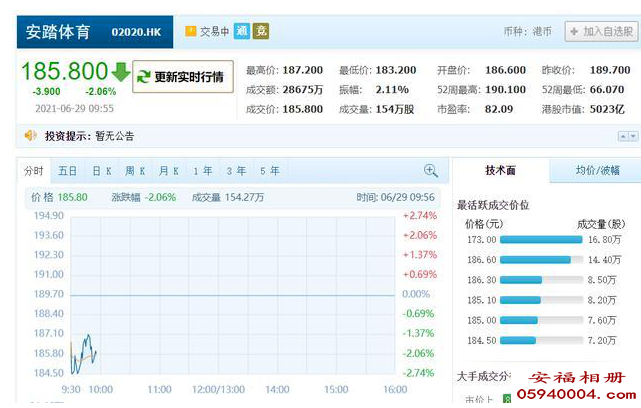Viewport: 641px width, 408px height.
Task: Click the speaker icon beside 投资提示
Action: coord(31,135)
